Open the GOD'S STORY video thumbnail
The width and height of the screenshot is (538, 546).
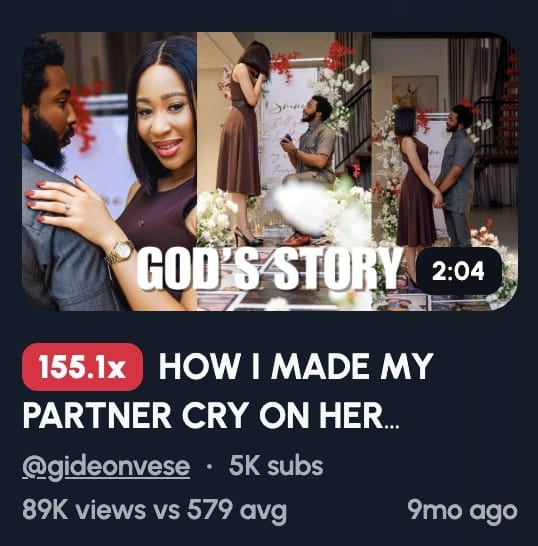tap(270, 171)
